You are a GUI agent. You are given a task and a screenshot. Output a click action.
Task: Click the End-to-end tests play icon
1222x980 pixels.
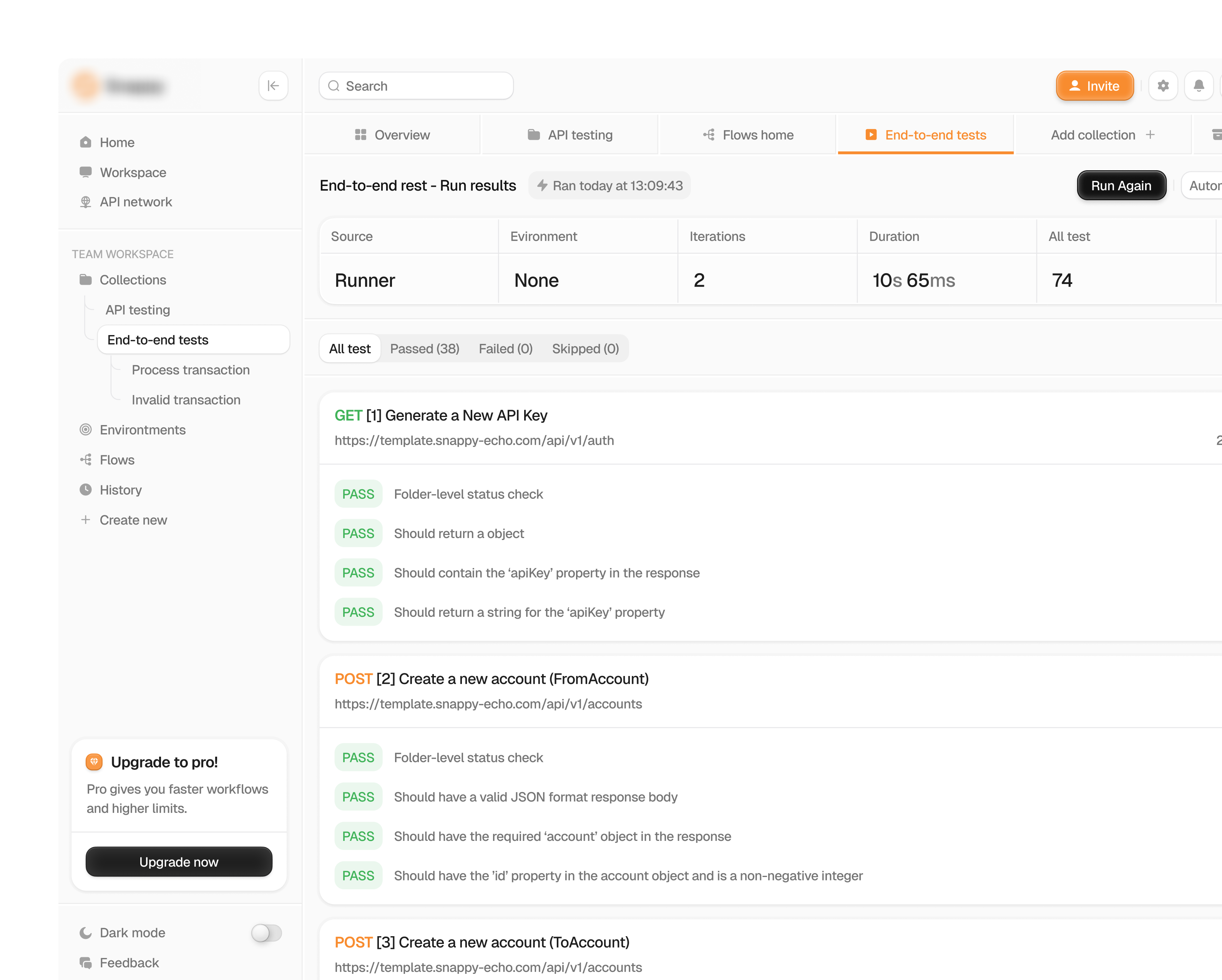point(871,135)
